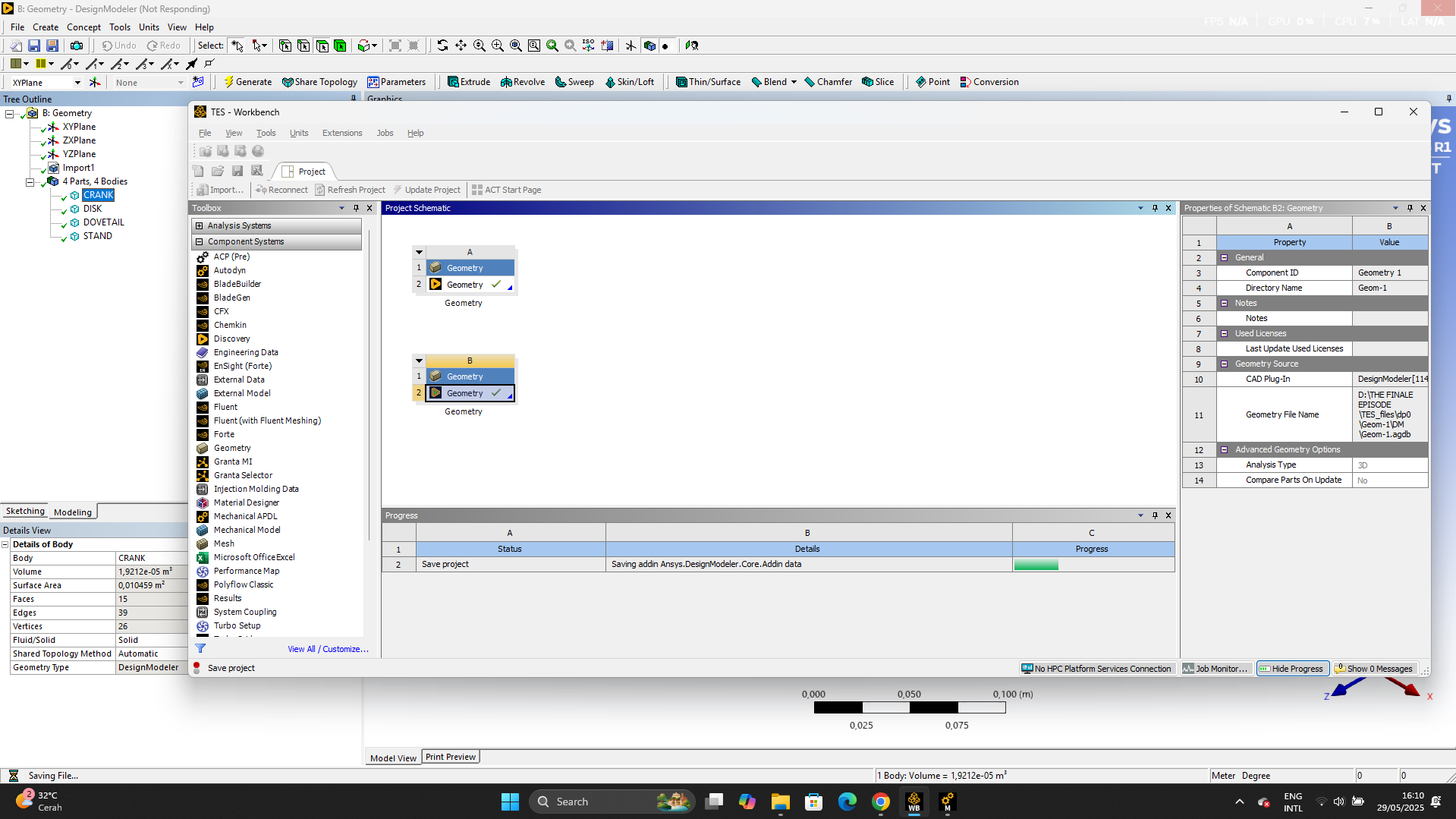Click Update Project button

(x=426, y=190)
